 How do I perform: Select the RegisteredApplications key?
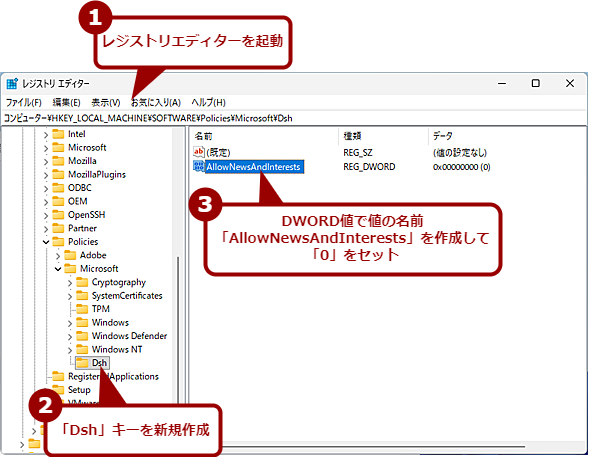coord(113,377)
